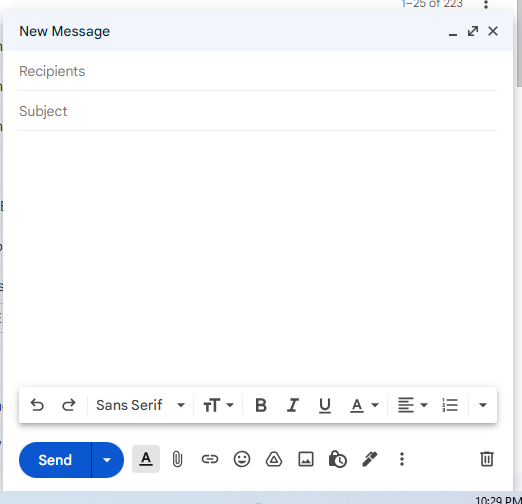This screenshot has width=522, height=504.
Task: Send the message
Action: [x=55, y=460]
